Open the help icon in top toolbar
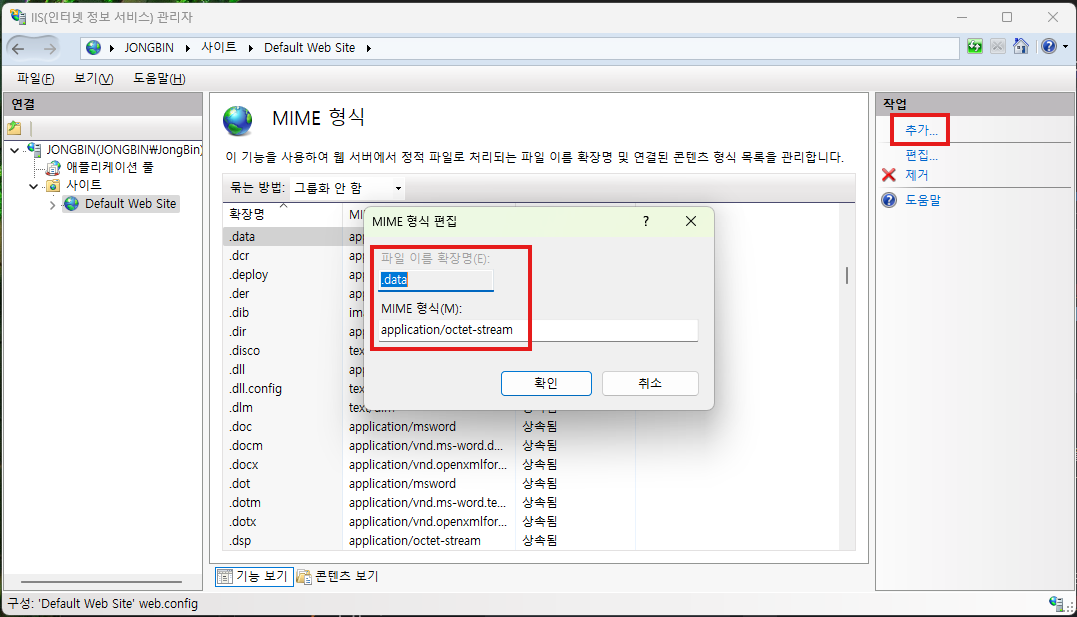The height and width of the screenshot is (617, 1077). coord(1049,47)
